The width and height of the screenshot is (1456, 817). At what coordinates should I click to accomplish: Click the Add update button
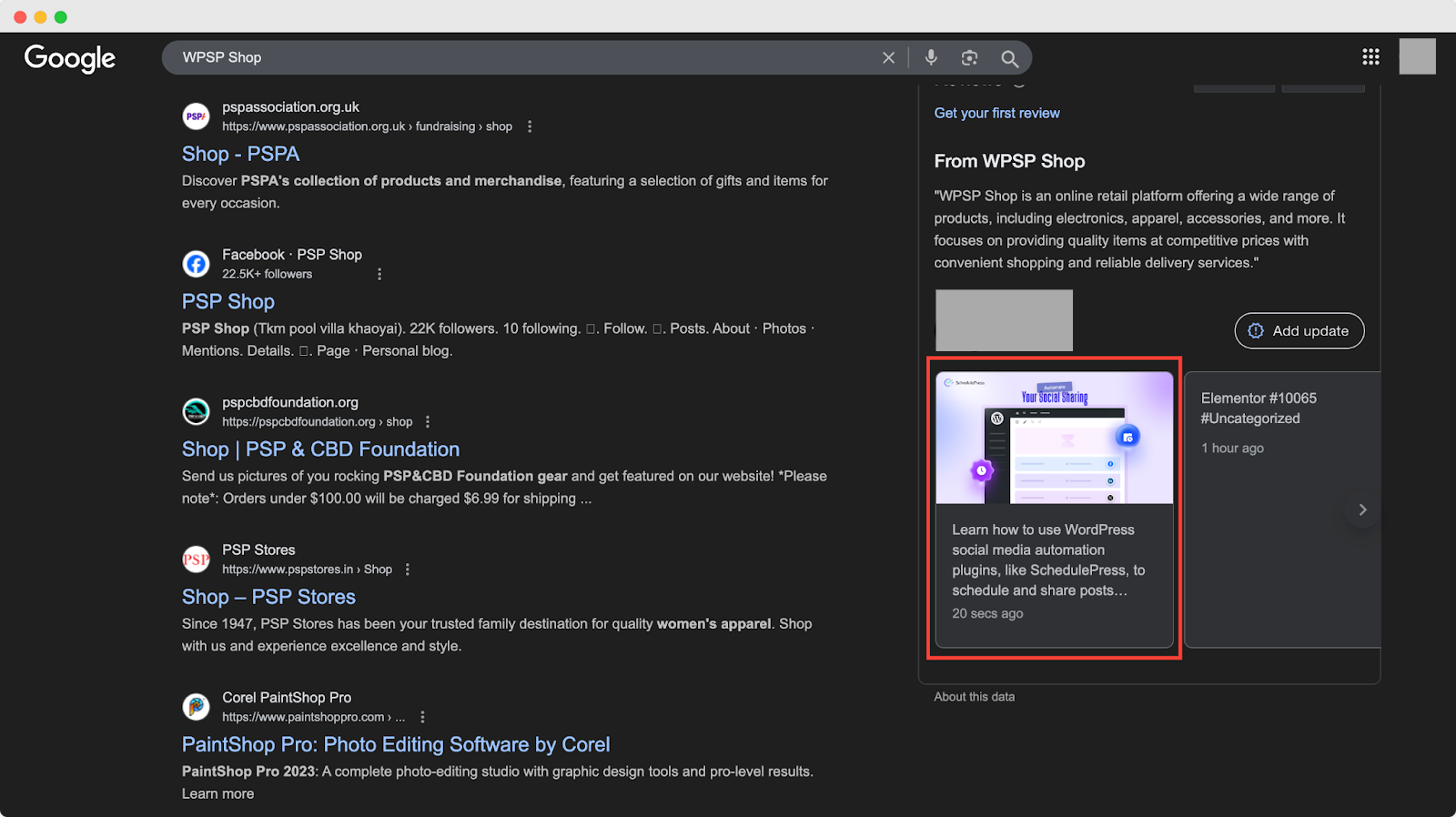pyautogui.click(x=1299, y=330)
